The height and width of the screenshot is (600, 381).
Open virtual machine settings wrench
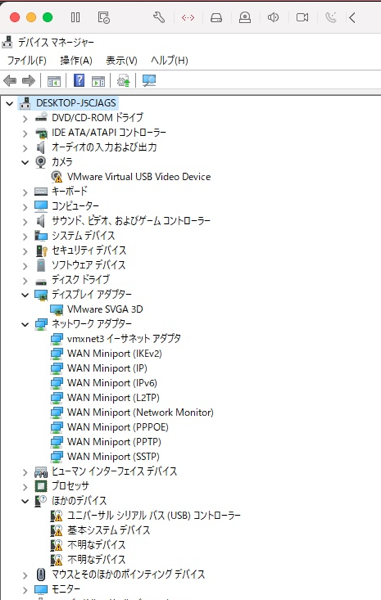(x=159, y=17)
